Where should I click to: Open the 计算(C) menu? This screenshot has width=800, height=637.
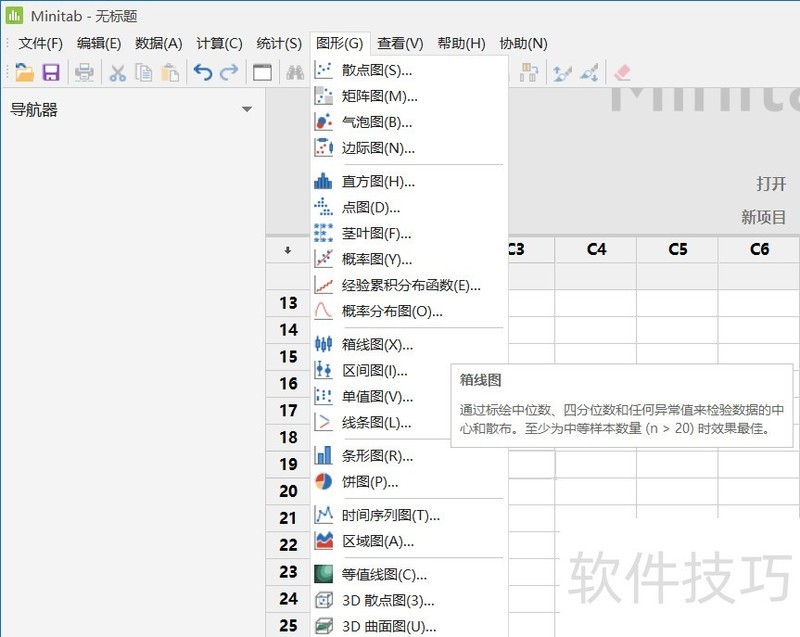(x=219, y=43)
